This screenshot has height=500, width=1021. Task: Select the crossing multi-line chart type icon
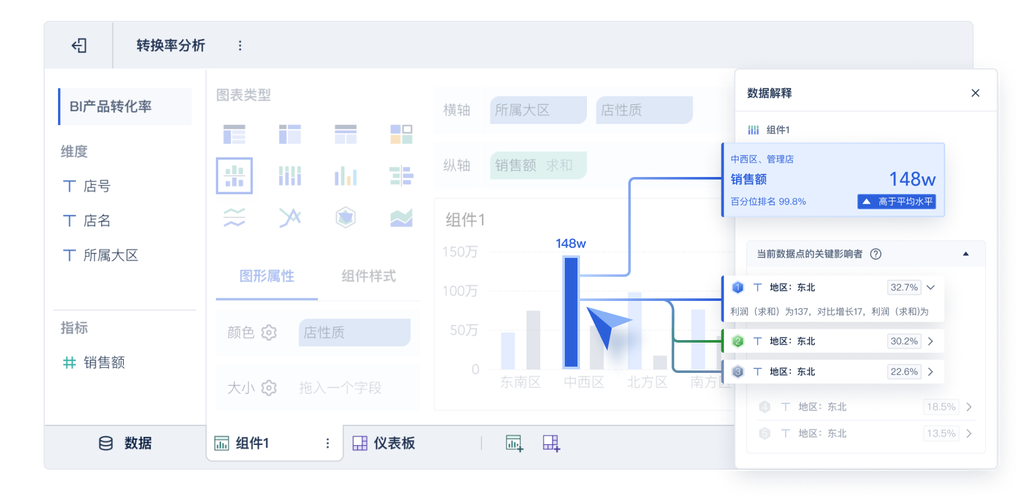(x=290, y=217)
